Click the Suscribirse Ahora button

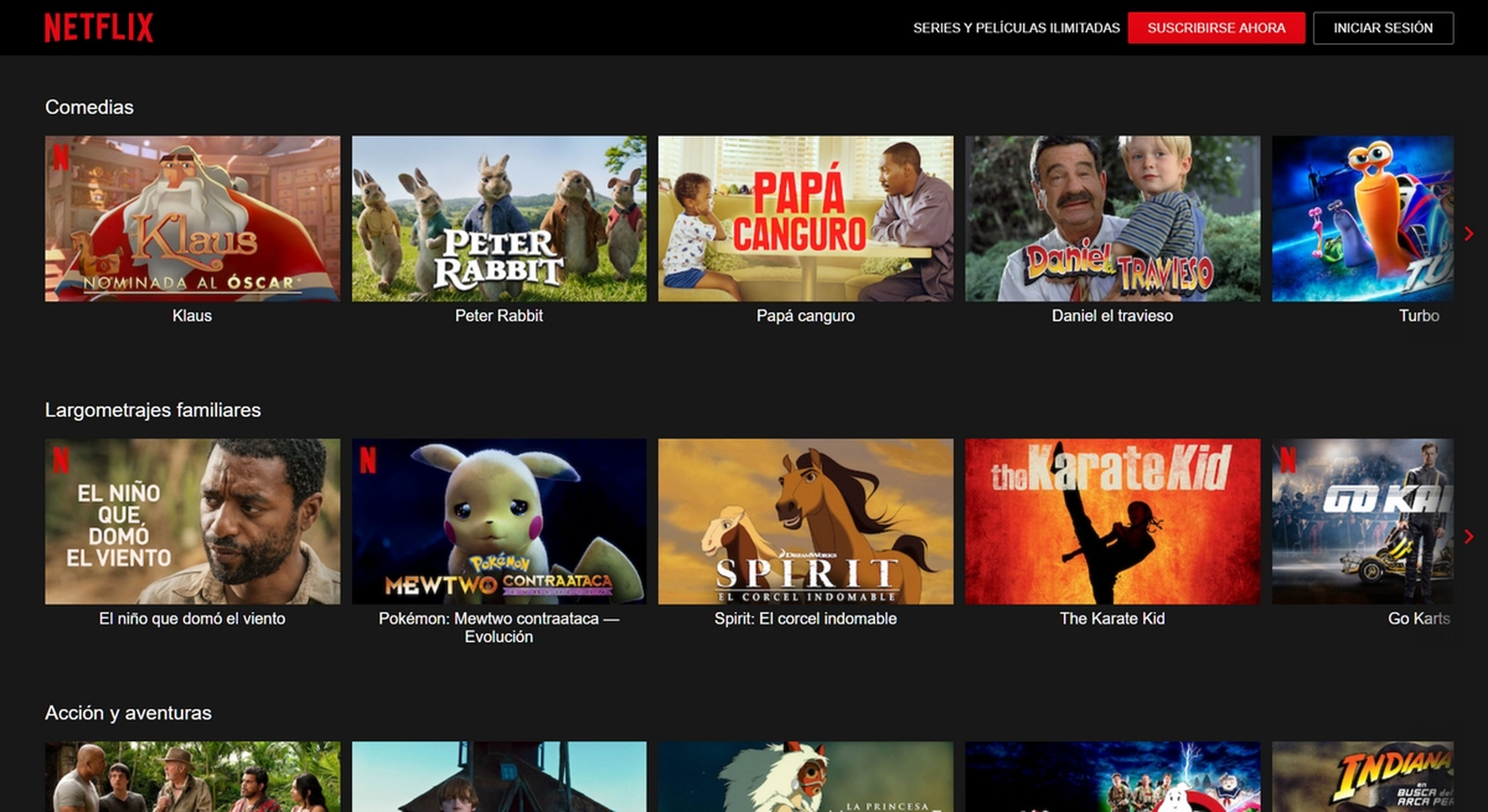click(x=1216, y=28)
